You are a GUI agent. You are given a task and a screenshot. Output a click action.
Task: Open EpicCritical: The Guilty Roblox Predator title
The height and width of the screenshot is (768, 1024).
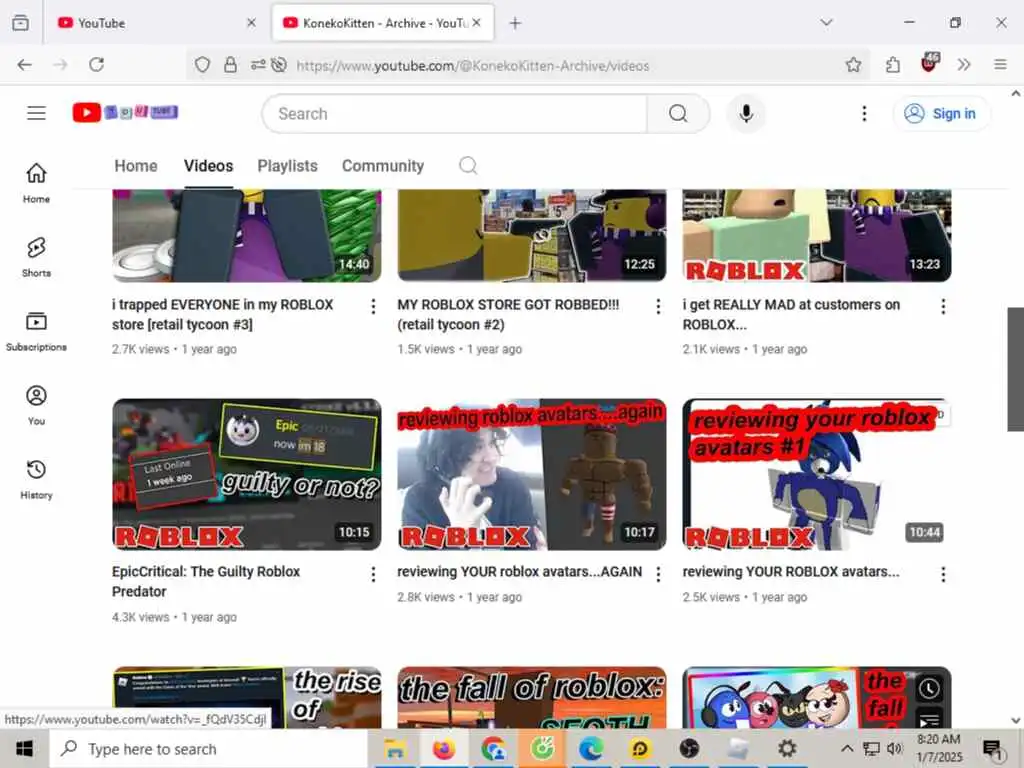click(x=206, y=581)
